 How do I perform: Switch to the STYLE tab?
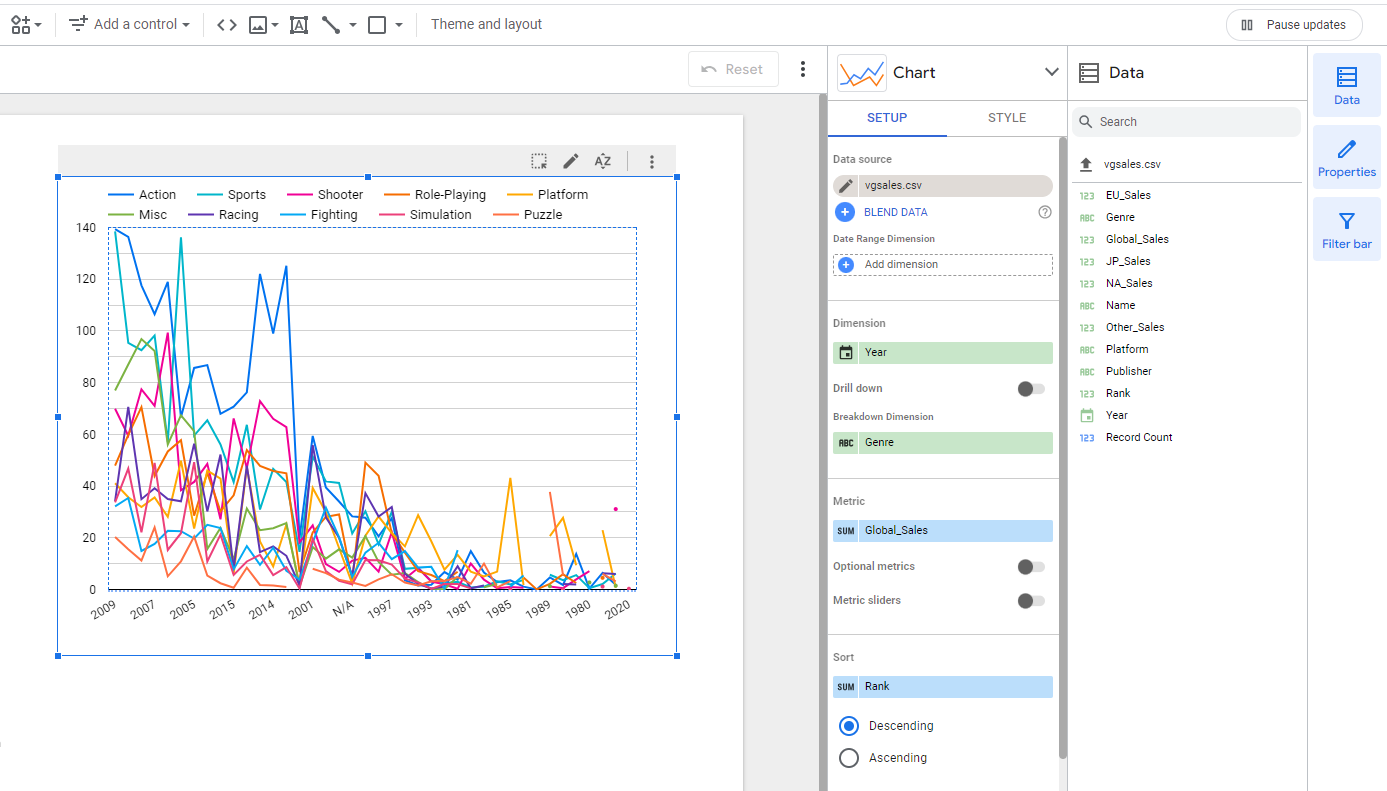[x=1006, y=118]
